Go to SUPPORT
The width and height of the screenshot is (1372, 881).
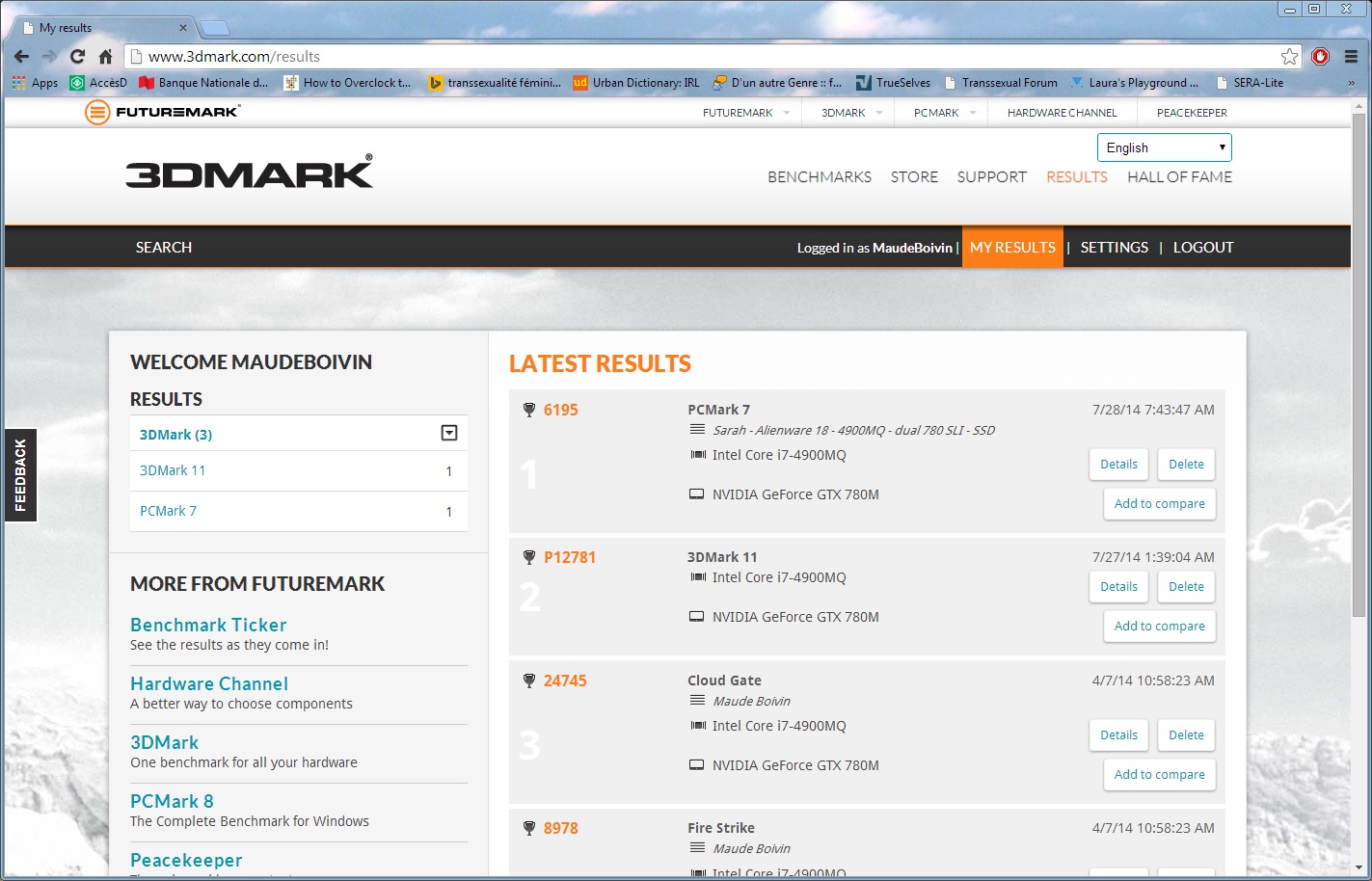click(x=992, y=177)
